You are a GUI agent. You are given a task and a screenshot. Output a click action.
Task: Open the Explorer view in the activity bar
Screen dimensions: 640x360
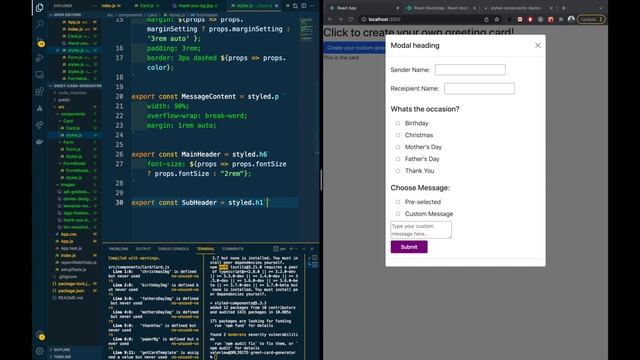coord(40,7)
